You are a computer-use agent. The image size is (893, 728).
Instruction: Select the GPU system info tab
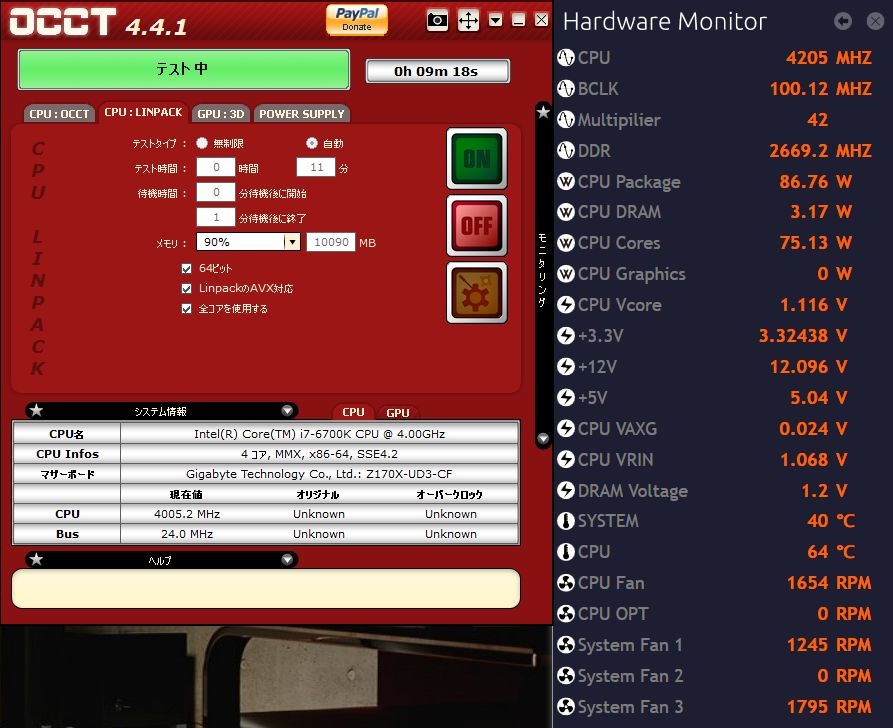398,412
